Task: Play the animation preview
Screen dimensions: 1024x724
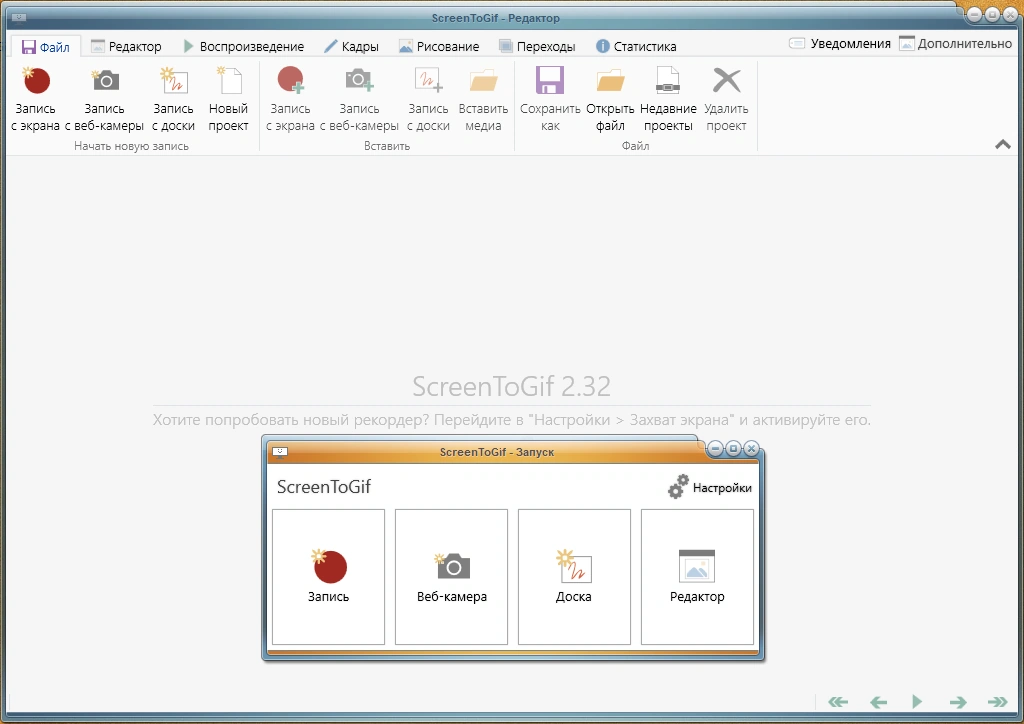Action: [917, 702]
